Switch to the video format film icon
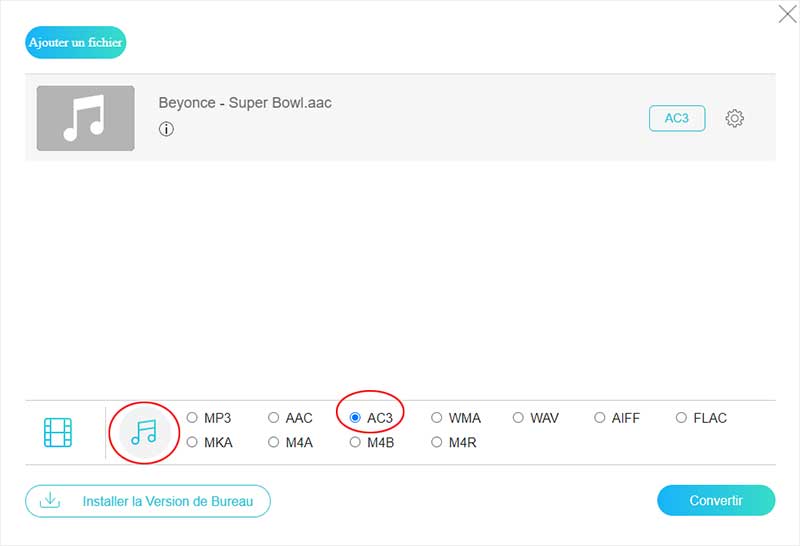This screenshot has width=800, height=546. (58, 433)
